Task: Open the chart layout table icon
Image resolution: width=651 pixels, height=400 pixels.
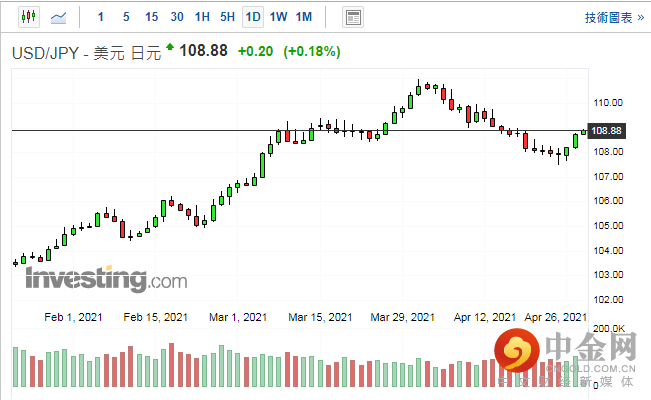Action: point(353,17)
